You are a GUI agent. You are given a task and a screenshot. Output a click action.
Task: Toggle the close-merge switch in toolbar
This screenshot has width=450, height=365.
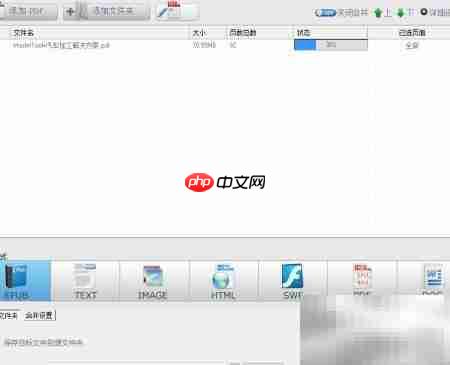[325, 13]
